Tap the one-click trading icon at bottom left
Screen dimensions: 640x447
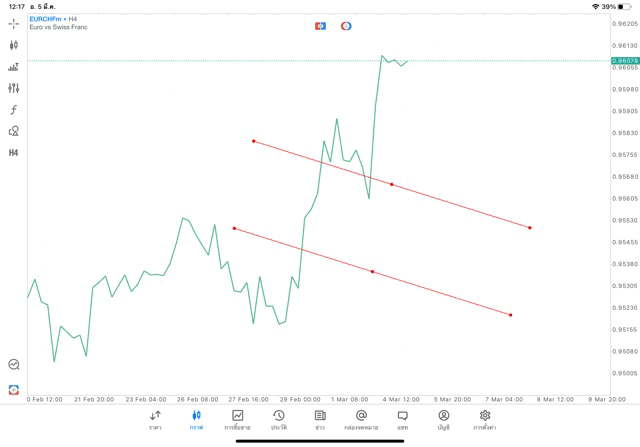point(14,388)
